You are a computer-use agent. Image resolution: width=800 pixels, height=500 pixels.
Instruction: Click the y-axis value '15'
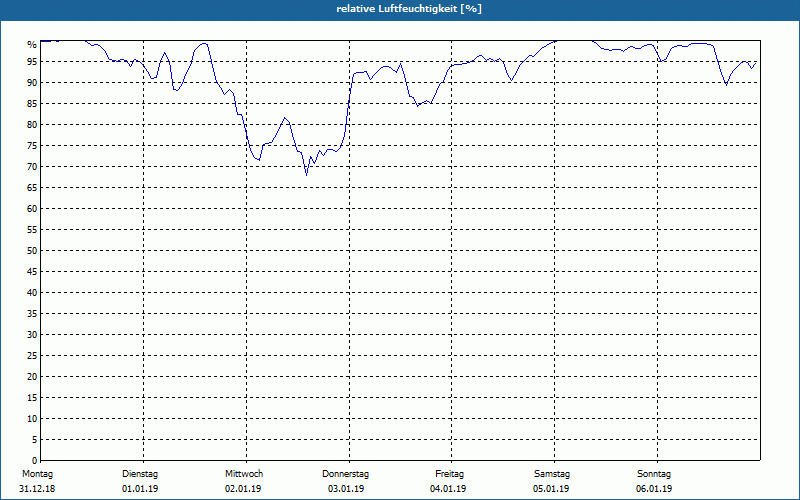pyautogui.click(x=32, y=398)
